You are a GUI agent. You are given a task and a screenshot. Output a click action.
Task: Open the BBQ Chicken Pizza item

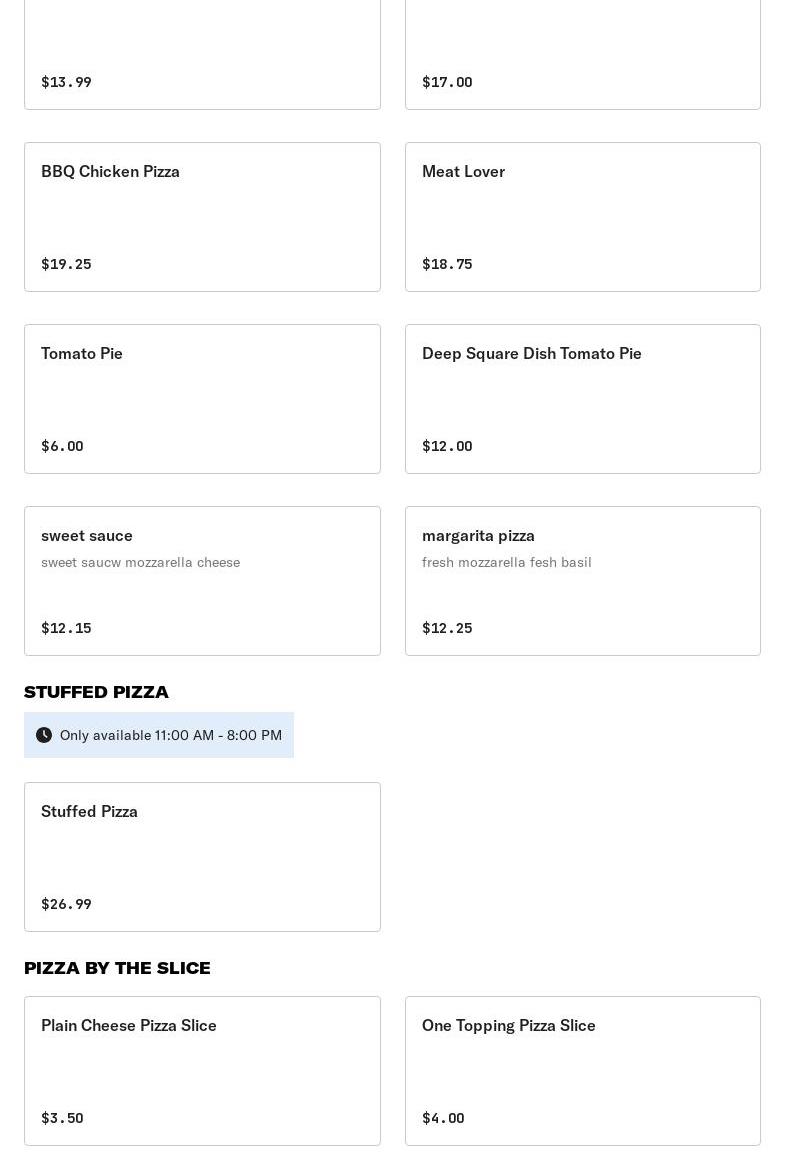(x=202, y=217)
